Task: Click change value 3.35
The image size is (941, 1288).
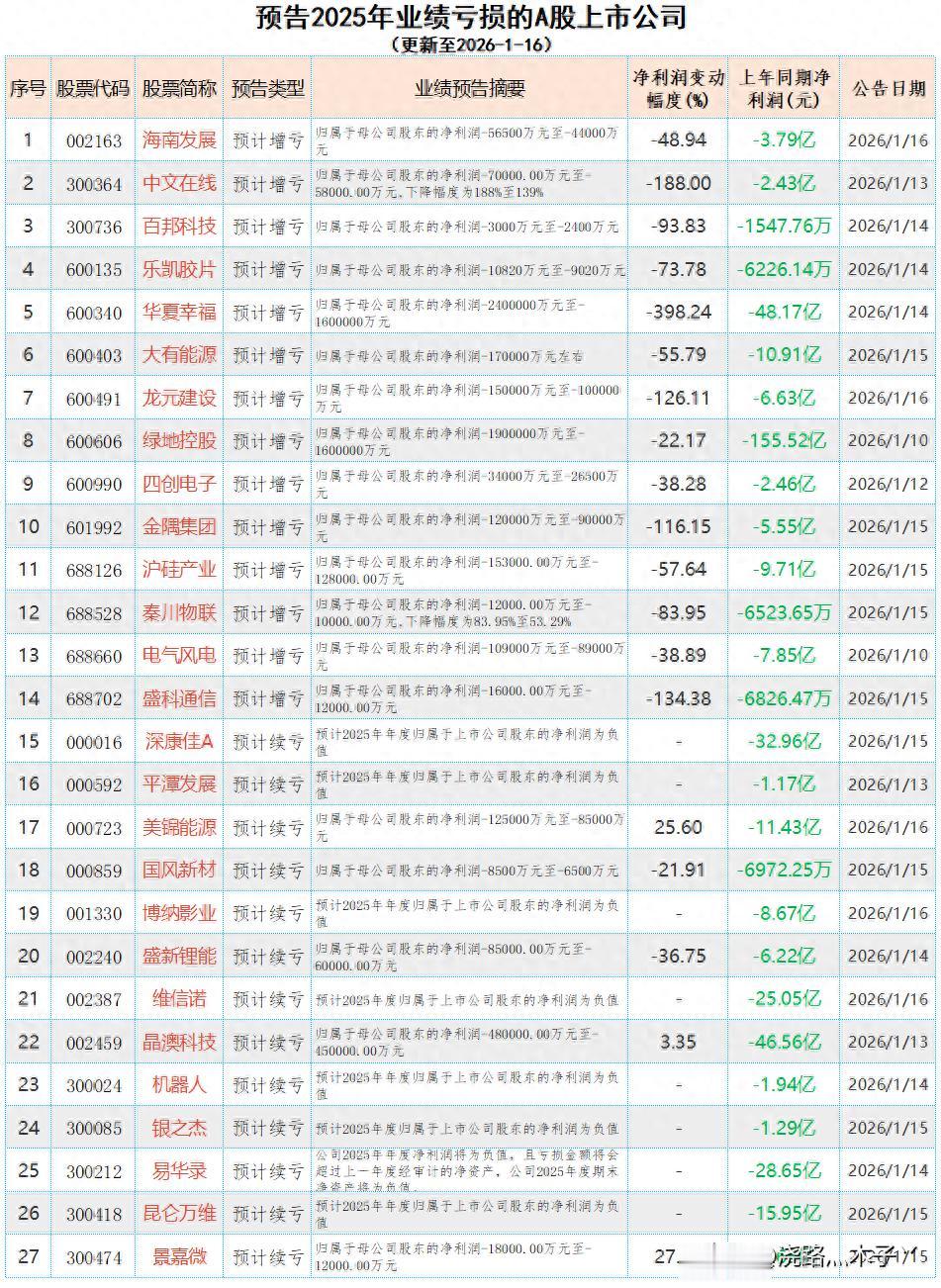Action: point(679,1042)
